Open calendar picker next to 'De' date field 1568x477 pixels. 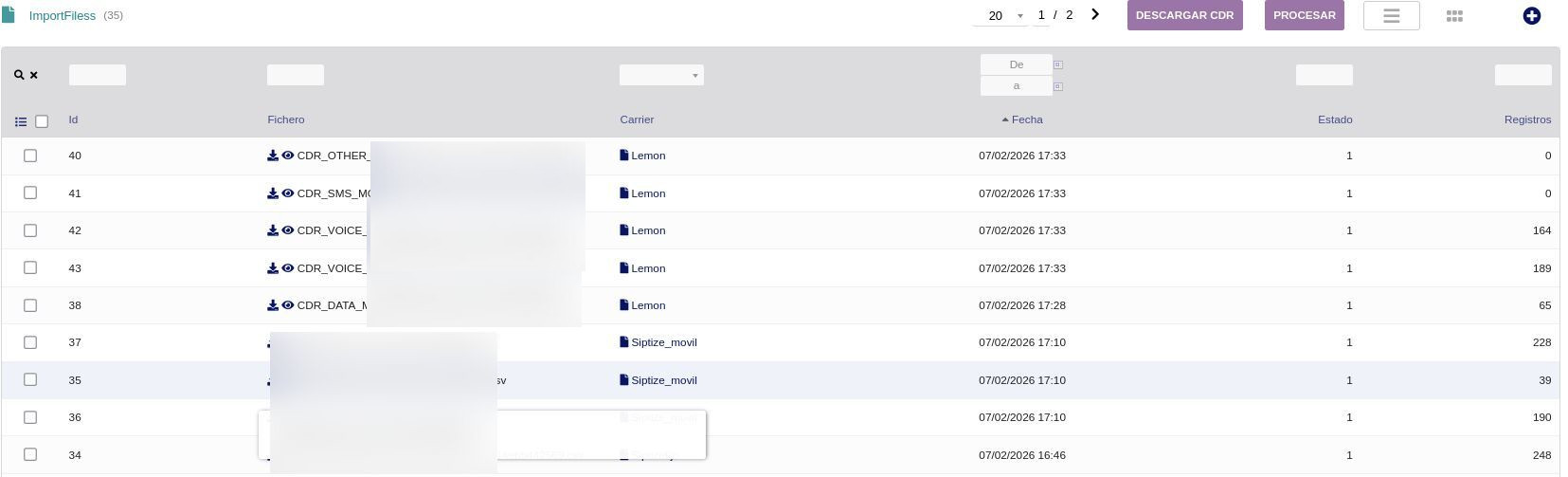1058,64
